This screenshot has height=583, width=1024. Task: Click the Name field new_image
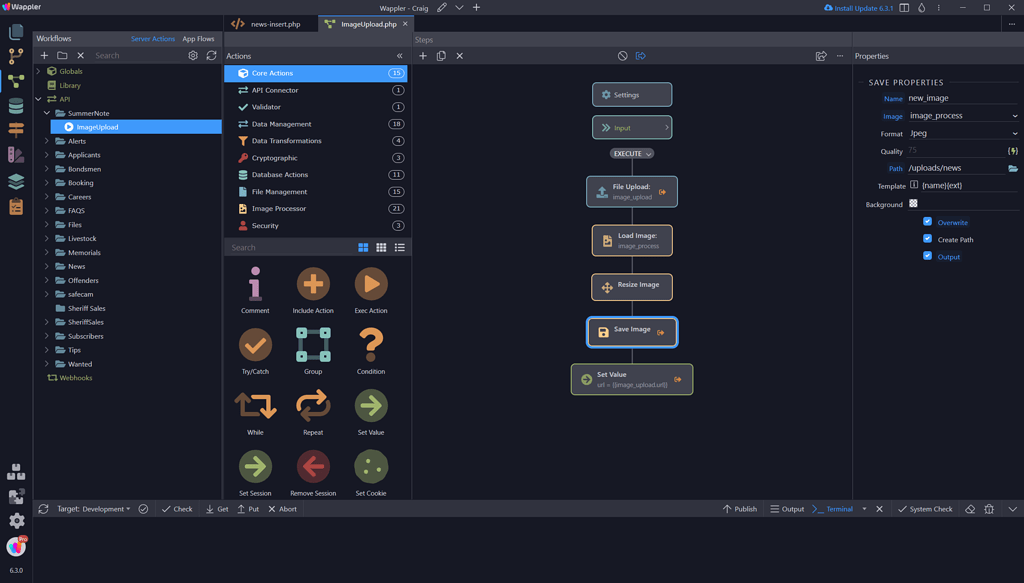pos(963,98)
